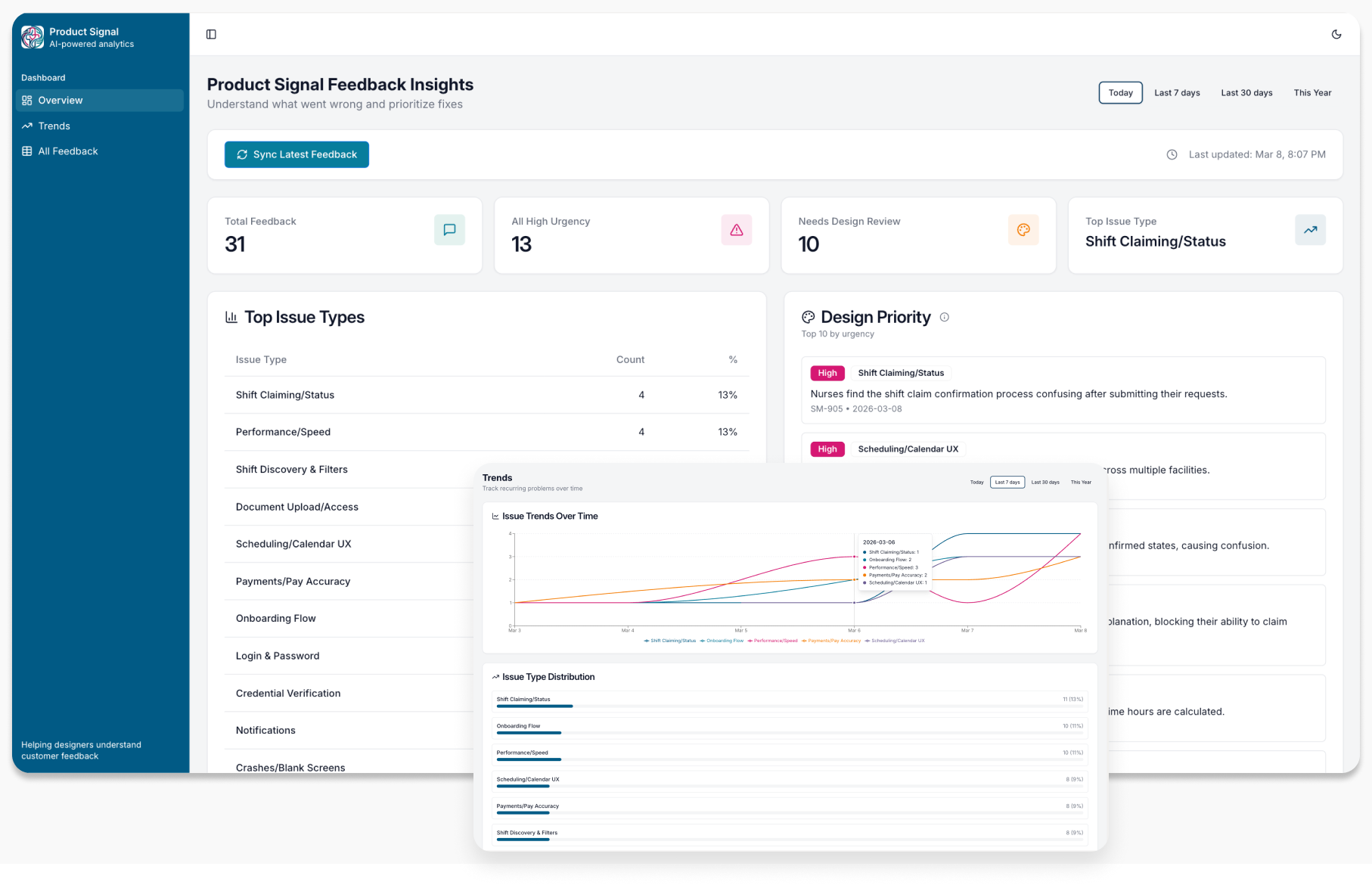Open the Needs Design Review card

coord(918,235)
